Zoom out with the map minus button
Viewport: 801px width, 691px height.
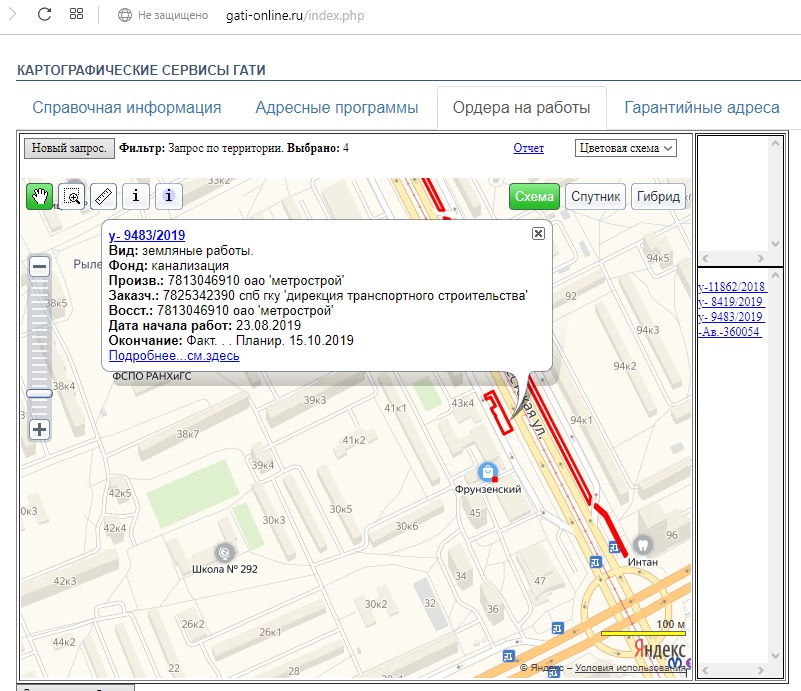pyautogui.click(x=39, y=267)
